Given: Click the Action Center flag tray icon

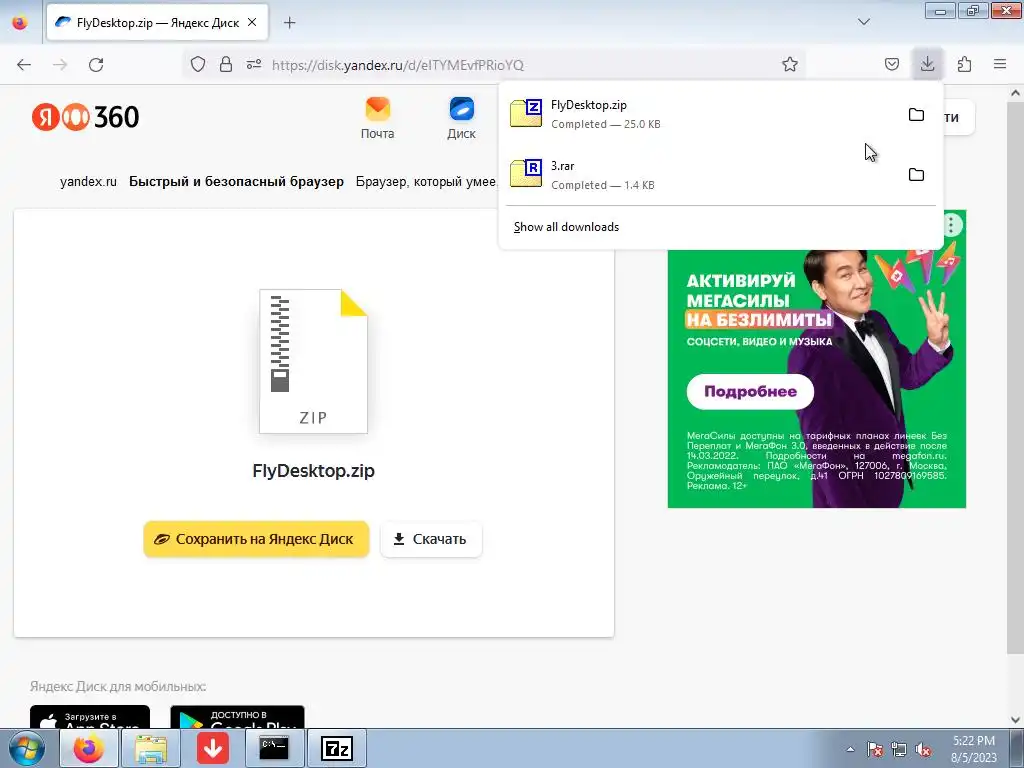Looking at the screenshot, I should (875, 750).
